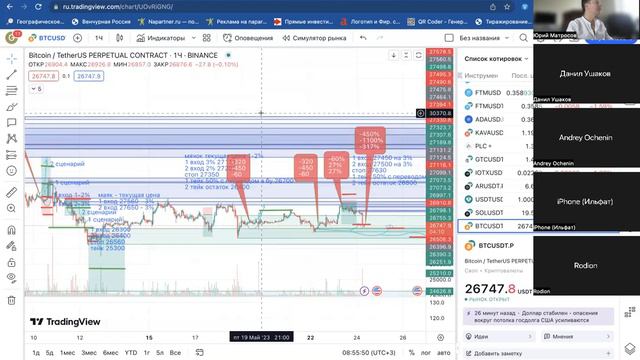Open timezone menu 08:55:50 (UTC+3)

pyautogui.click(x=369, y=353)
